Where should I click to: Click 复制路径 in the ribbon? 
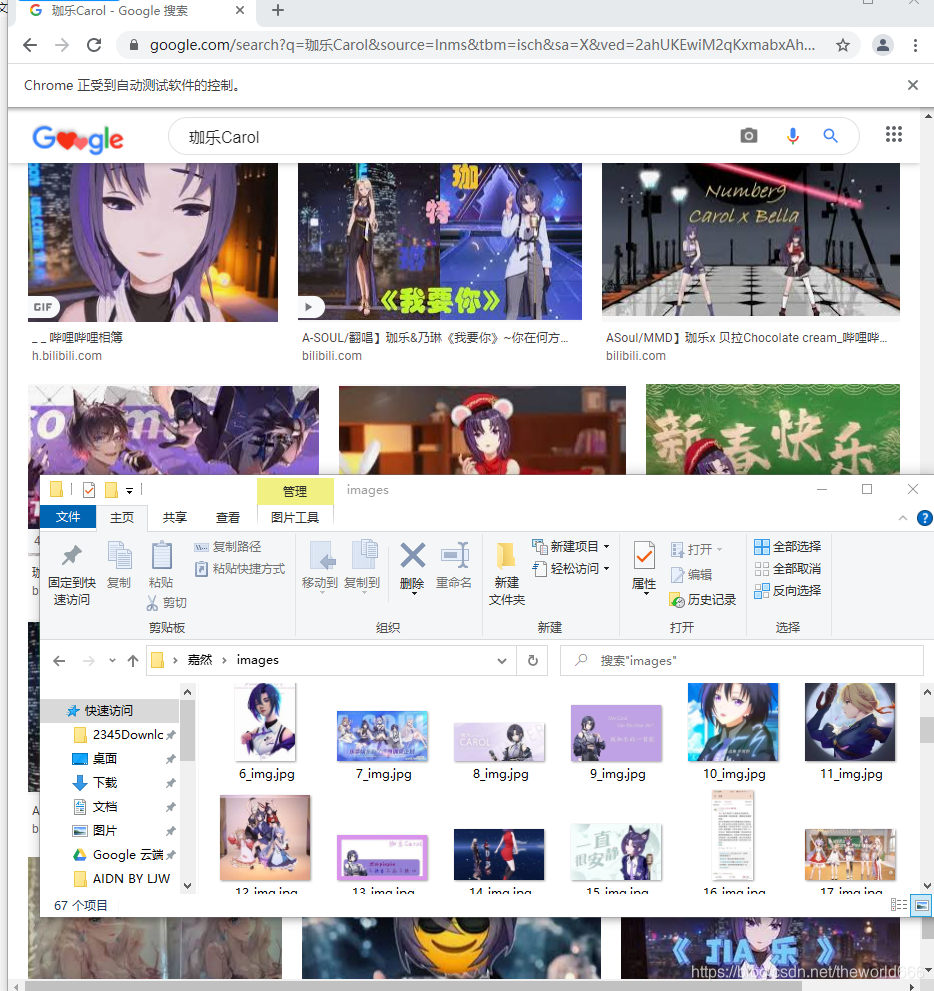(227, 547)
